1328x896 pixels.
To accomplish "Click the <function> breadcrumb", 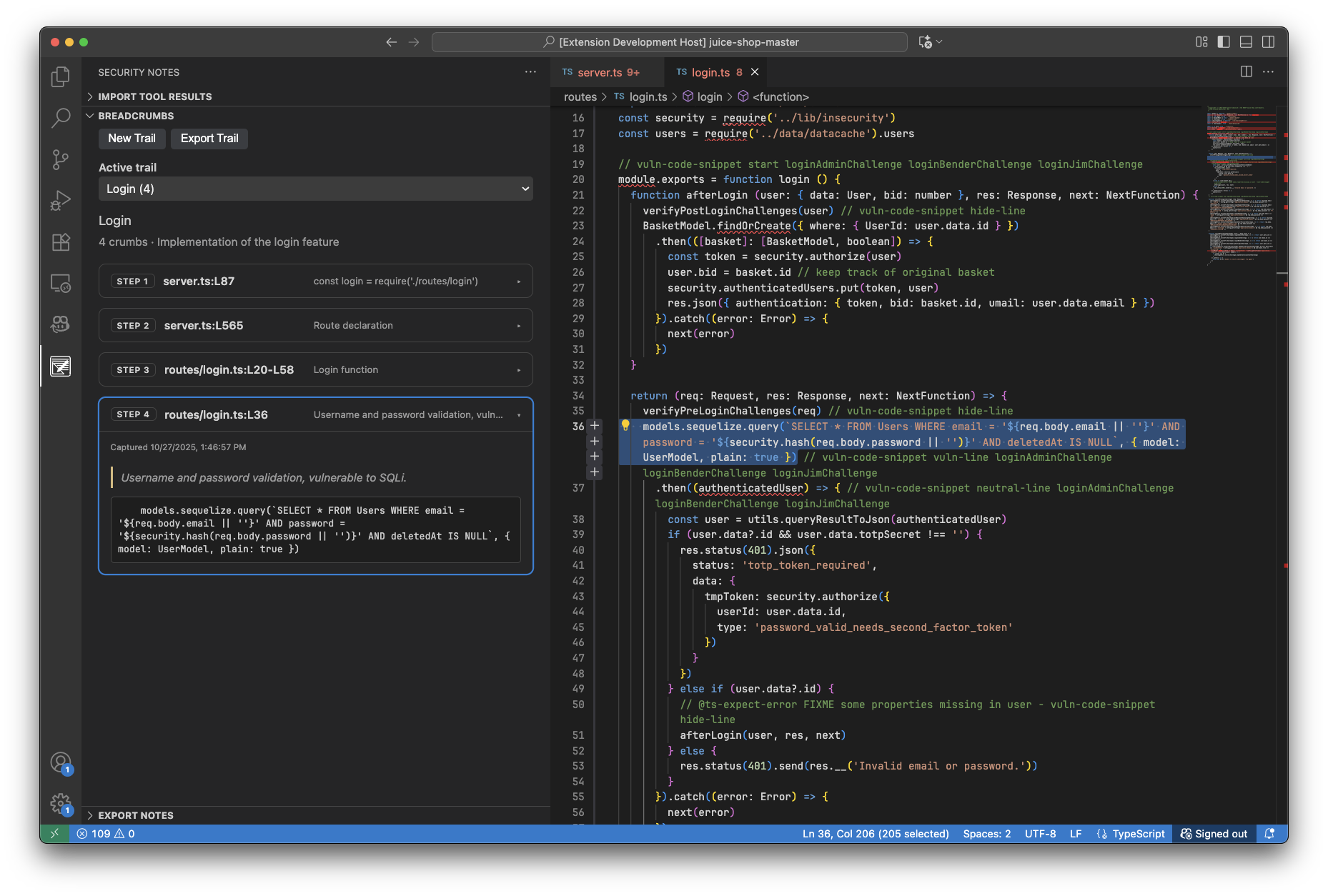I will tap(773, 96).
